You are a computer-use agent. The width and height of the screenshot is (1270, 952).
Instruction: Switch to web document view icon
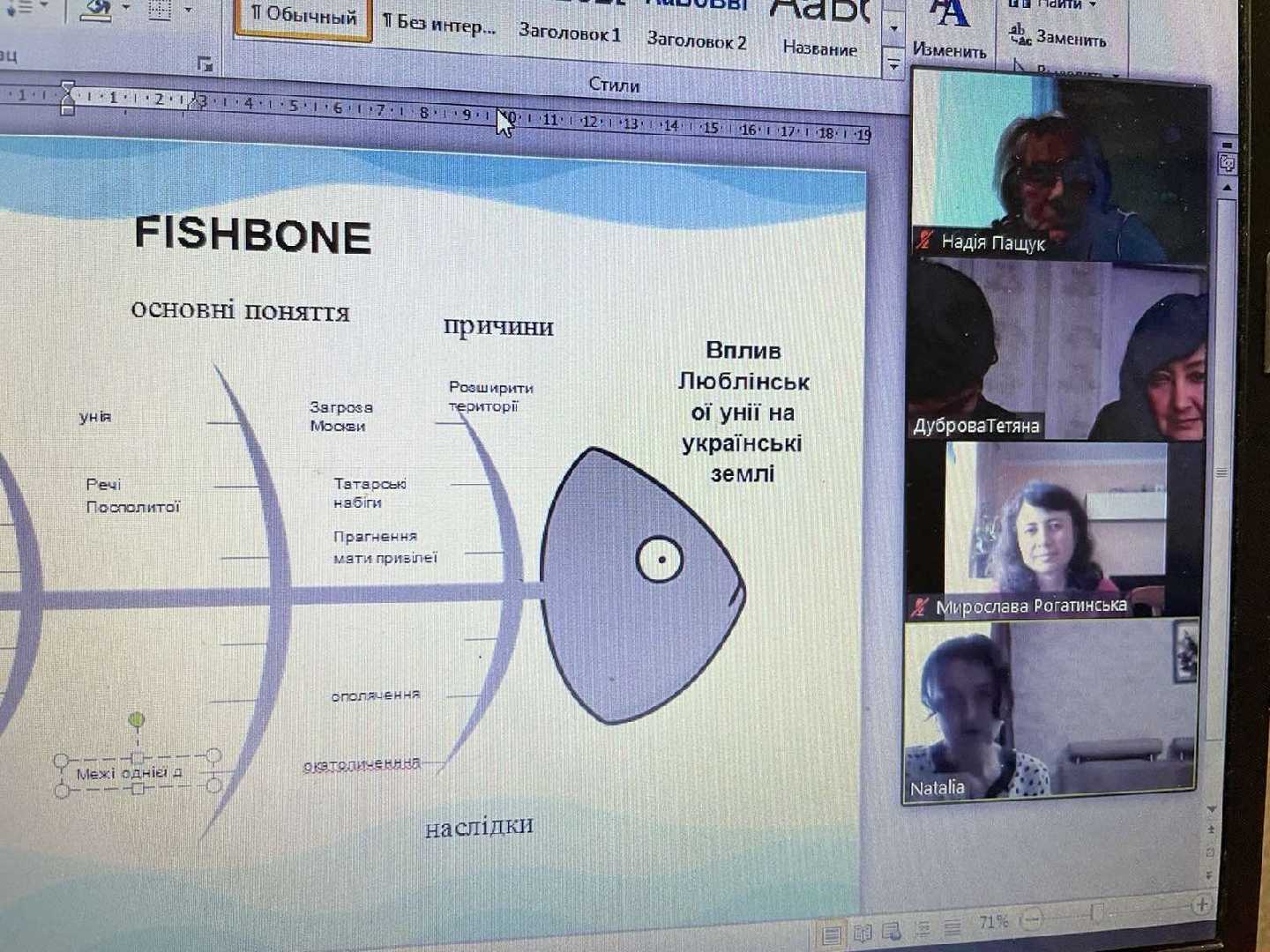pos(893,932)
